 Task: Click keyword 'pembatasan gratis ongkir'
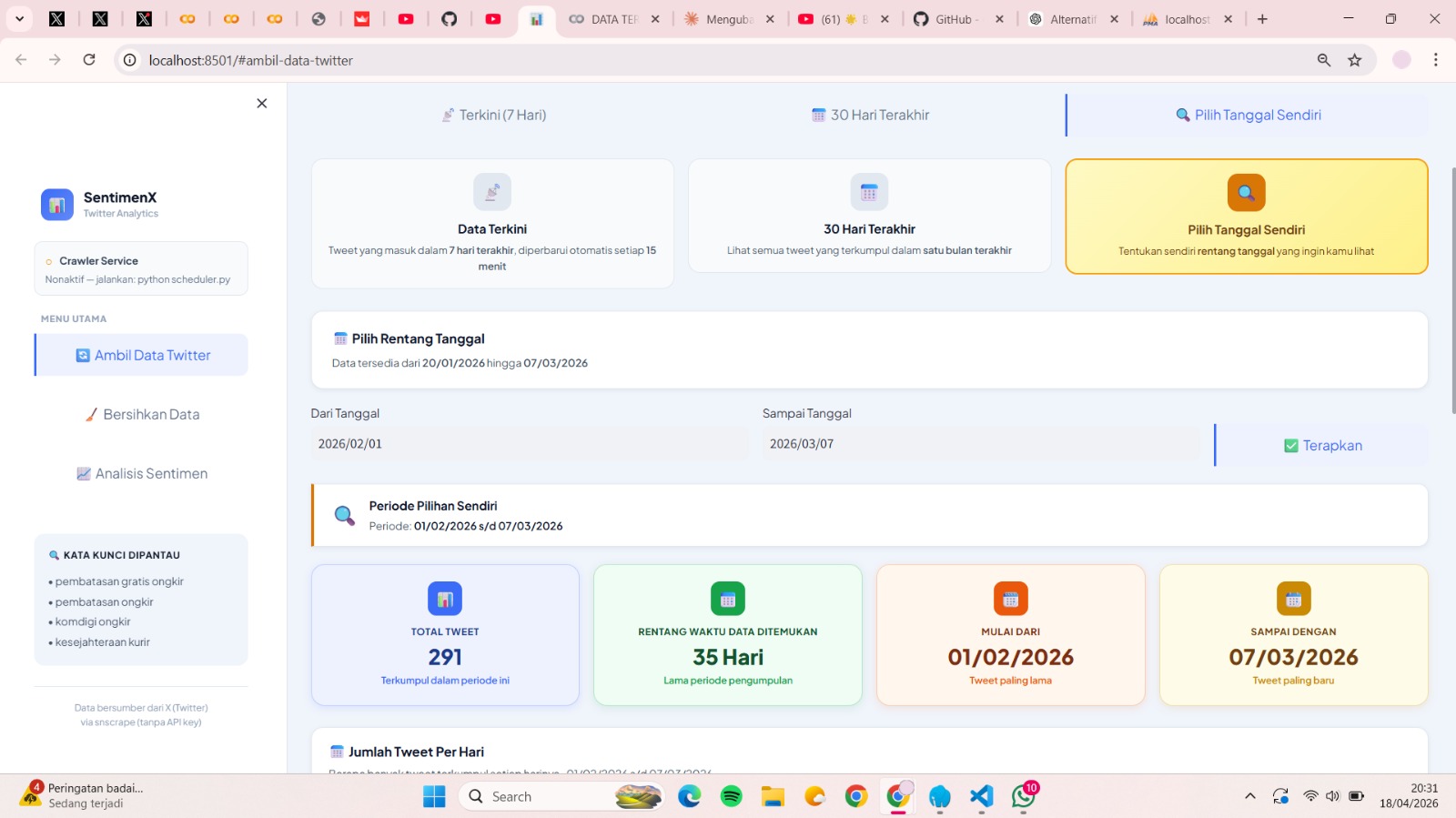click(x=119, y=581)
